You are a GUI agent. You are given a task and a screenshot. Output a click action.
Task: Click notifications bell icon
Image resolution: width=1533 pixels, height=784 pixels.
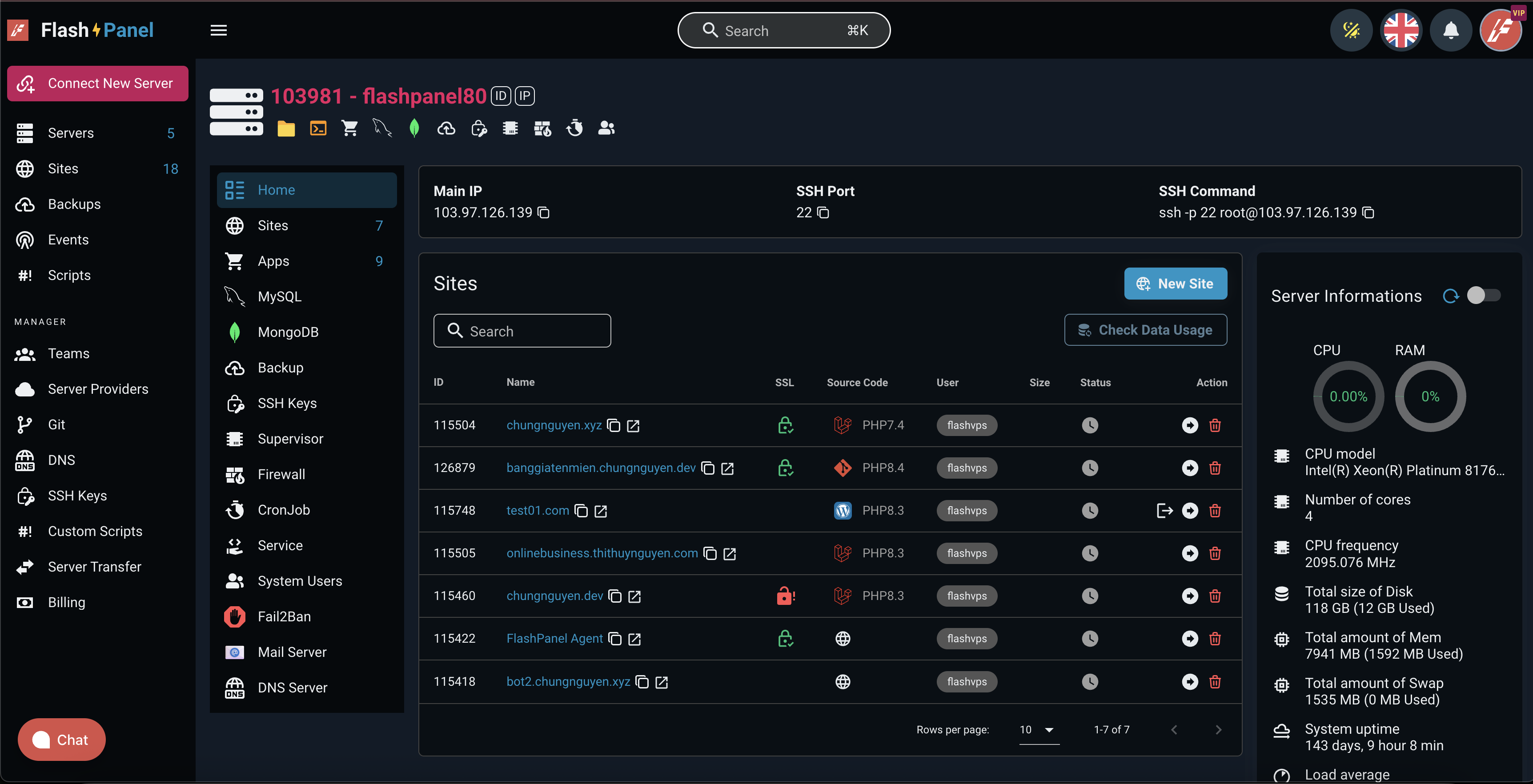pos(1451,30)
